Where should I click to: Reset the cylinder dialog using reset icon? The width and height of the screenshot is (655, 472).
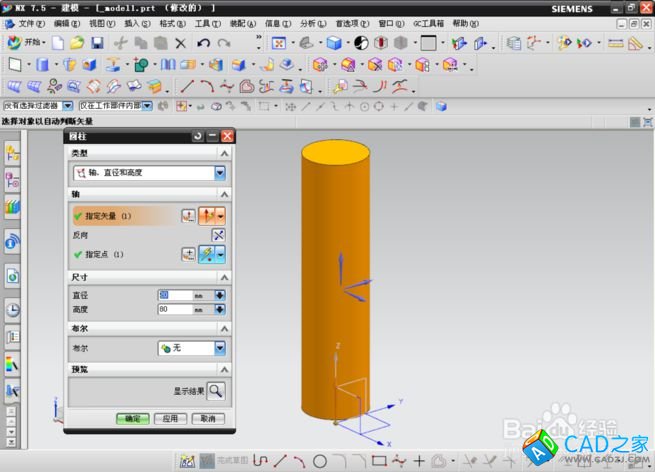pyautogui.click(x=198, y=135)
